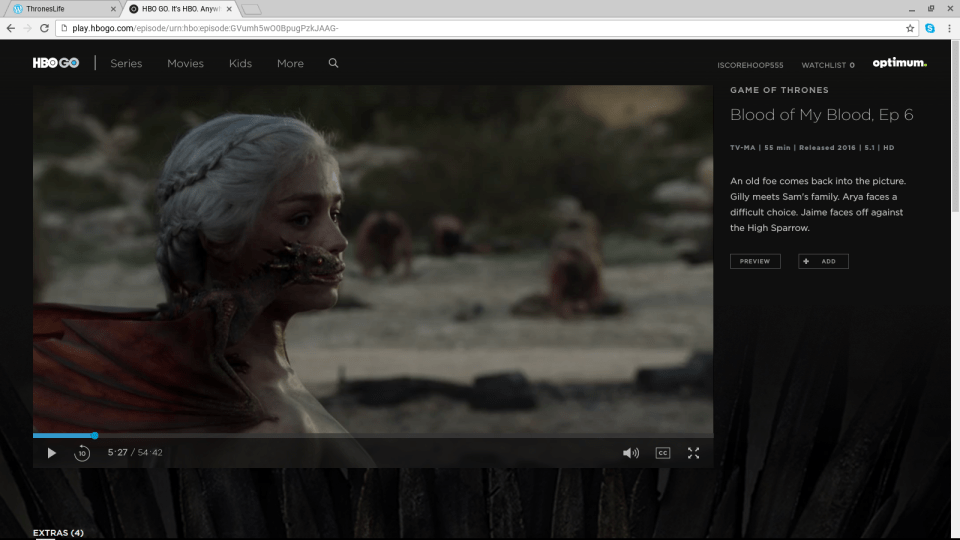Click the video progress bar scrubber

(95, 435)
